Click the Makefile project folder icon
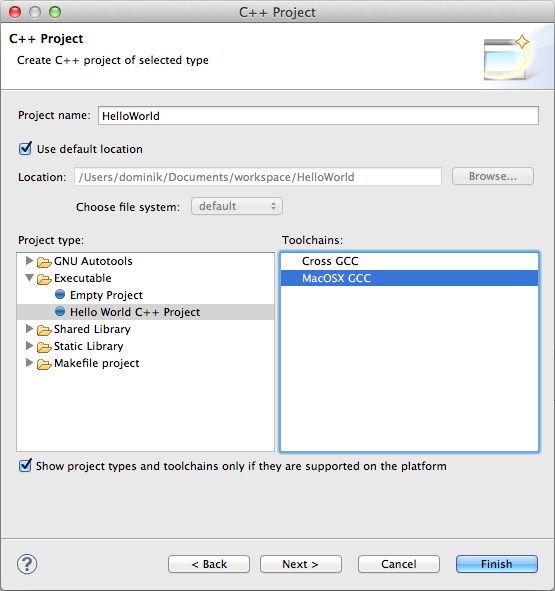Image resolution: width=555 pixels, height=591 pixels. [x=44, y=364]
